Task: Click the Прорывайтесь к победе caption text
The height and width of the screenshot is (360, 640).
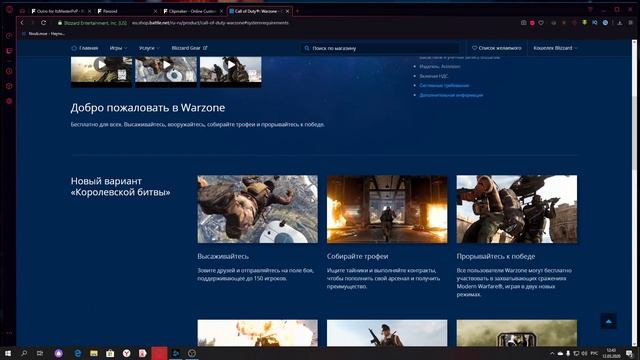Action: [x=496, y=256]
